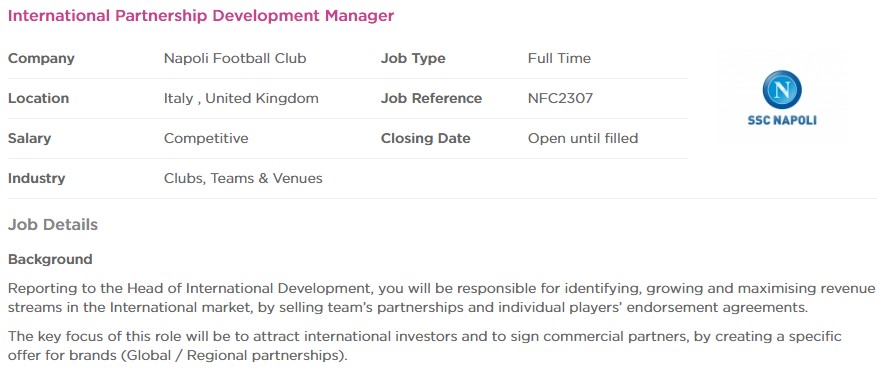Viewport: 877px width, 384px height.
Task: Open the International Partnership Development Manager title
Action: pyautogui.click(x=201, y=16)
